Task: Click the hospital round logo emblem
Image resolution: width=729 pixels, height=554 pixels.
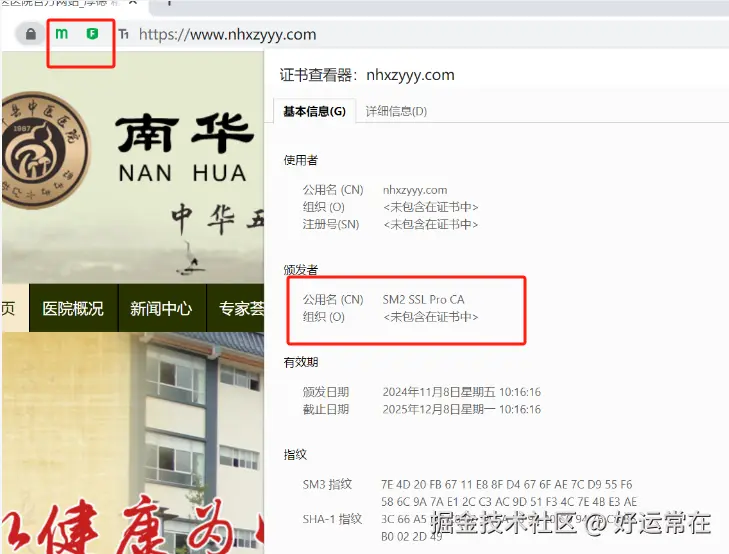Action: pos(46,150)
